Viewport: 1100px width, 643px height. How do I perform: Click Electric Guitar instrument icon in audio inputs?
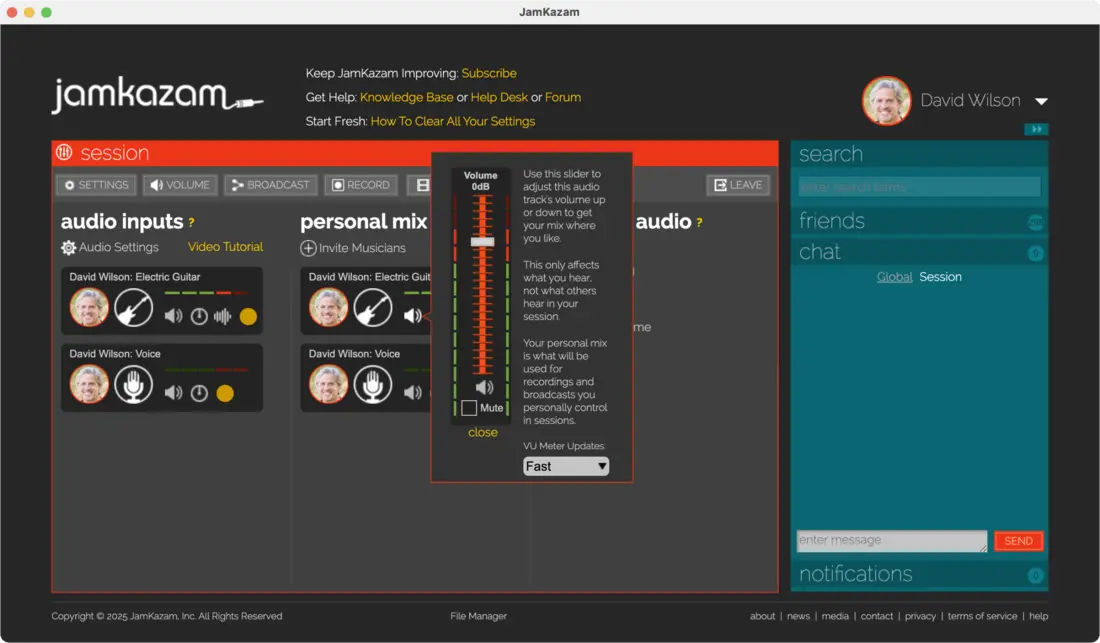[x=133, y=308]
